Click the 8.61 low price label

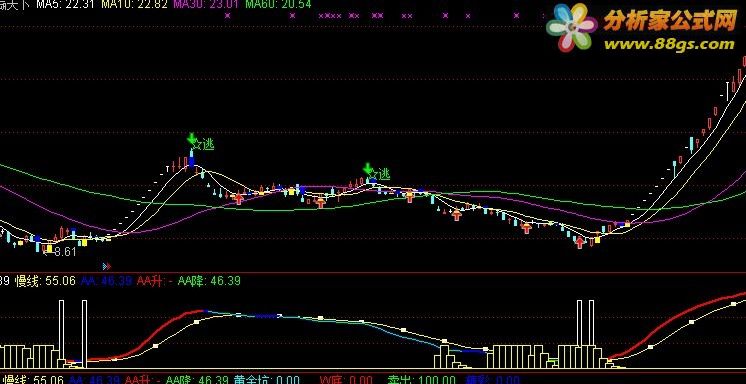point(65,252)
